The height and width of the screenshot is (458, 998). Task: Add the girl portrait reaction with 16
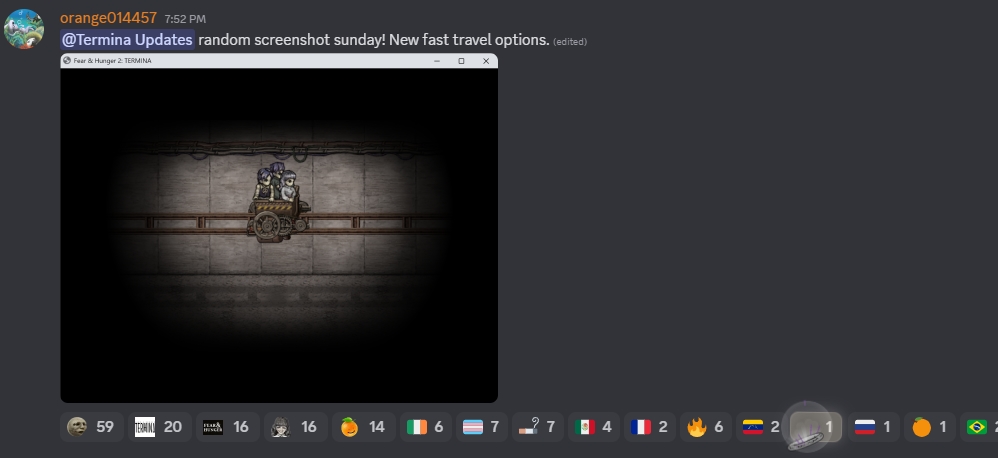tap(295, 427)
